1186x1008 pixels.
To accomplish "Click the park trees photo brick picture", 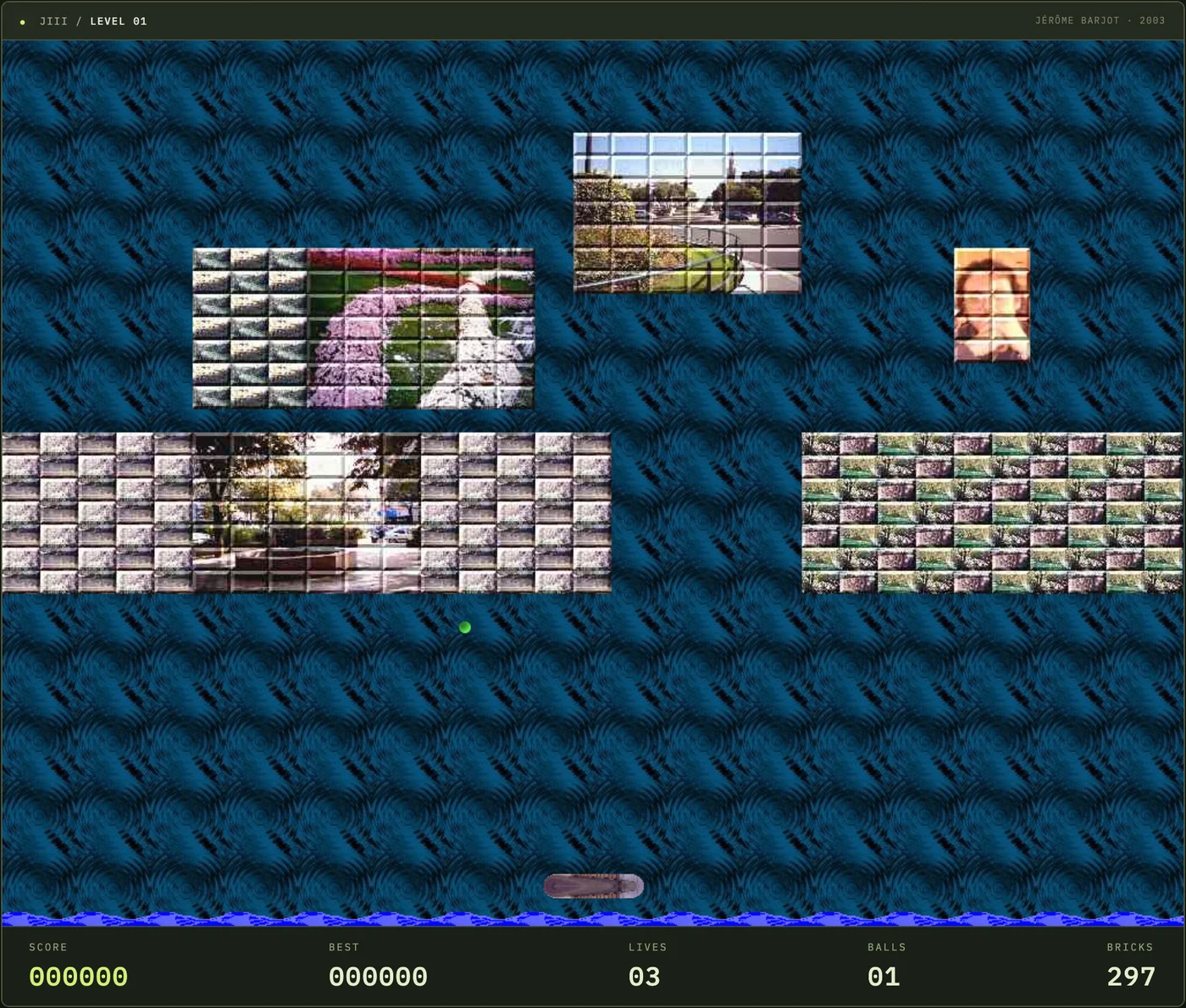I will click(x=307, y=512).
